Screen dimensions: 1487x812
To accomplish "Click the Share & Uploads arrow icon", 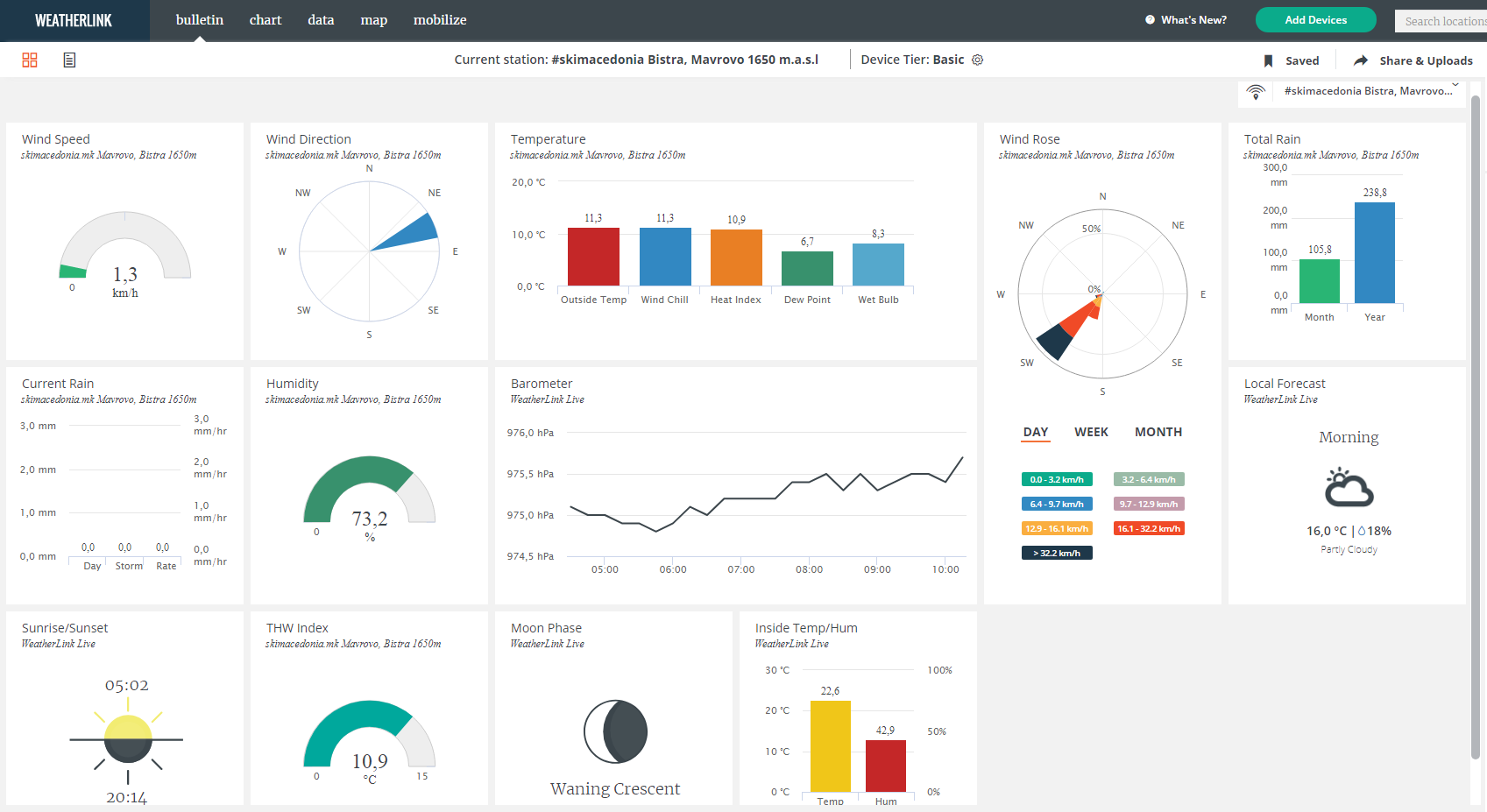I will [1361, 60].
